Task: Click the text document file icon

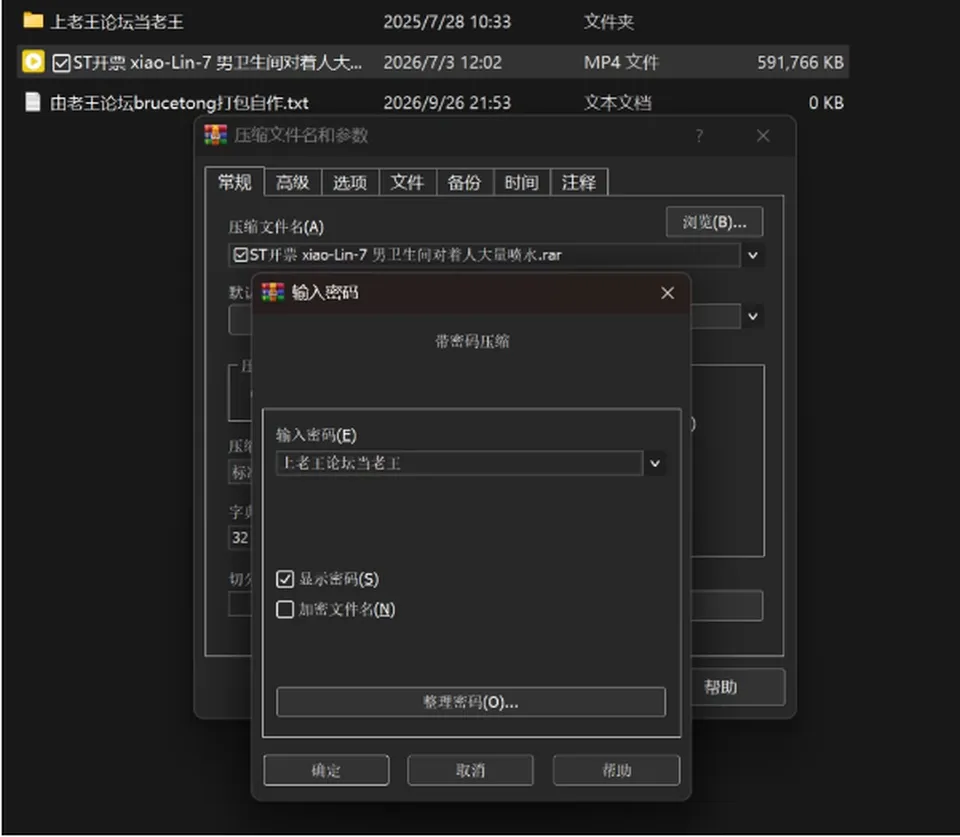Action: tap(32, 102)
